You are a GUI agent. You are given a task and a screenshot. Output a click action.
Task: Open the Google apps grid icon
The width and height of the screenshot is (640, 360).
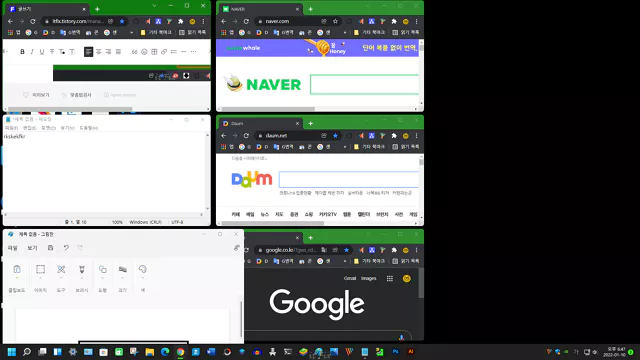click(x=390, y=278)
